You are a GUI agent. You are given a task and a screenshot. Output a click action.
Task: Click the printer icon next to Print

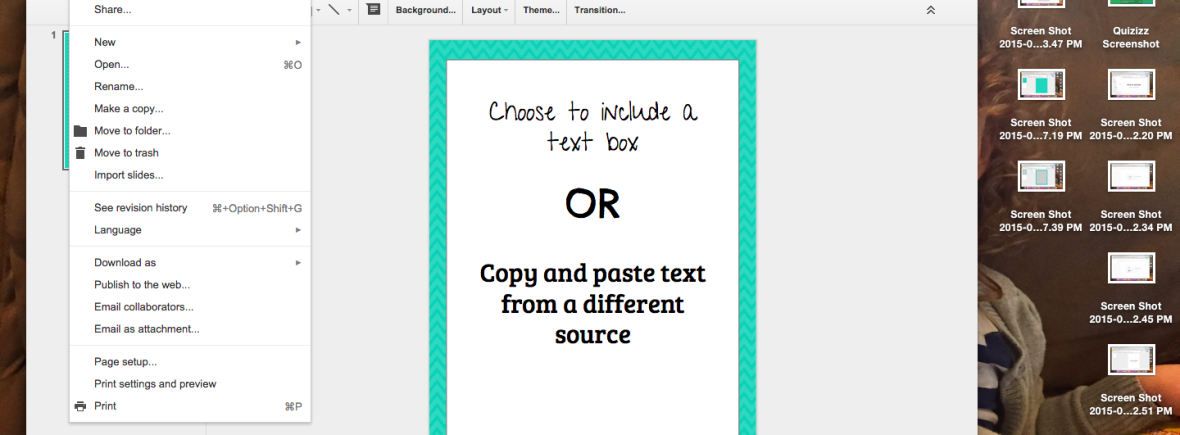[x=81, y=406]
